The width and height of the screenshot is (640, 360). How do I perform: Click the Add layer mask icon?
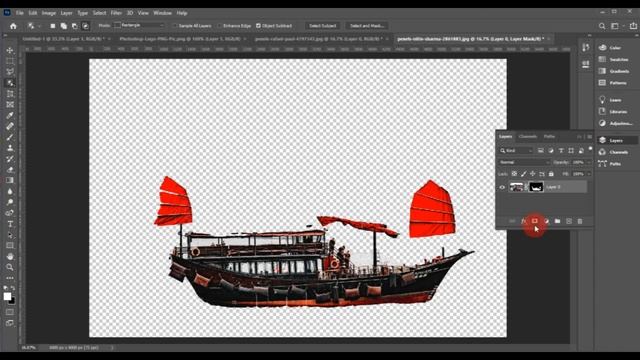click(535, 221)
